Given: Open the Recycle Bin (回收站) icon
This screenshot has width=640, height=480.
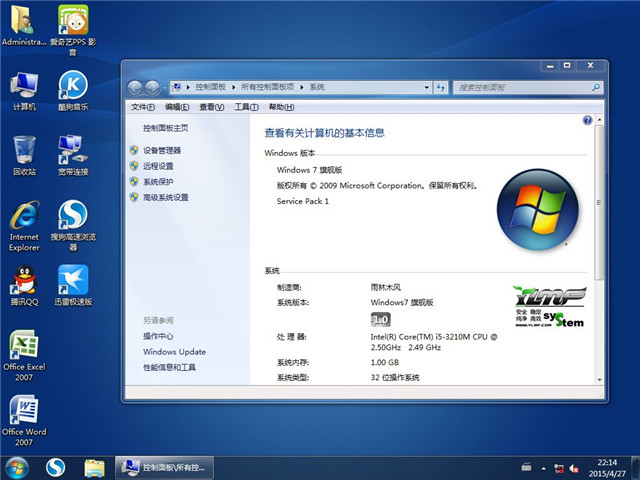Looking at the screenshot, I should point(24,156).
